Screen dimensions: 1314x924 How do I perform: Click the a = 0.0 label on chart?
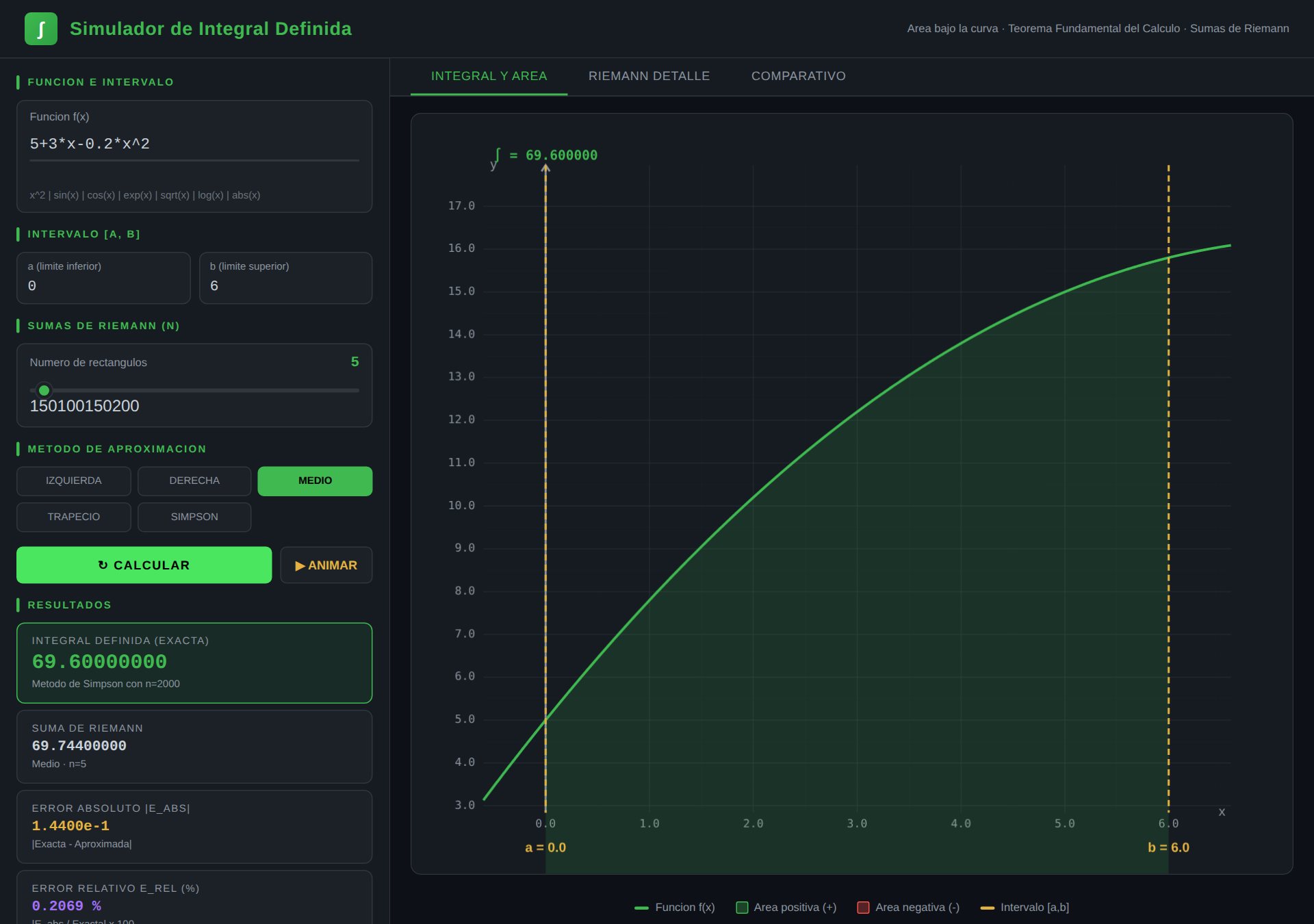pos(545,848)
